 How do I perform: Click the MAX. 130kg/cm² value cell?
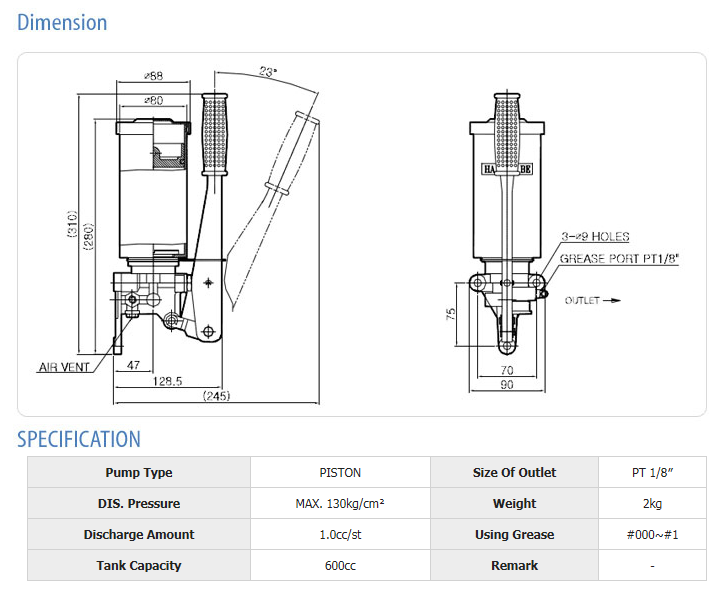(x=340, y=504)
